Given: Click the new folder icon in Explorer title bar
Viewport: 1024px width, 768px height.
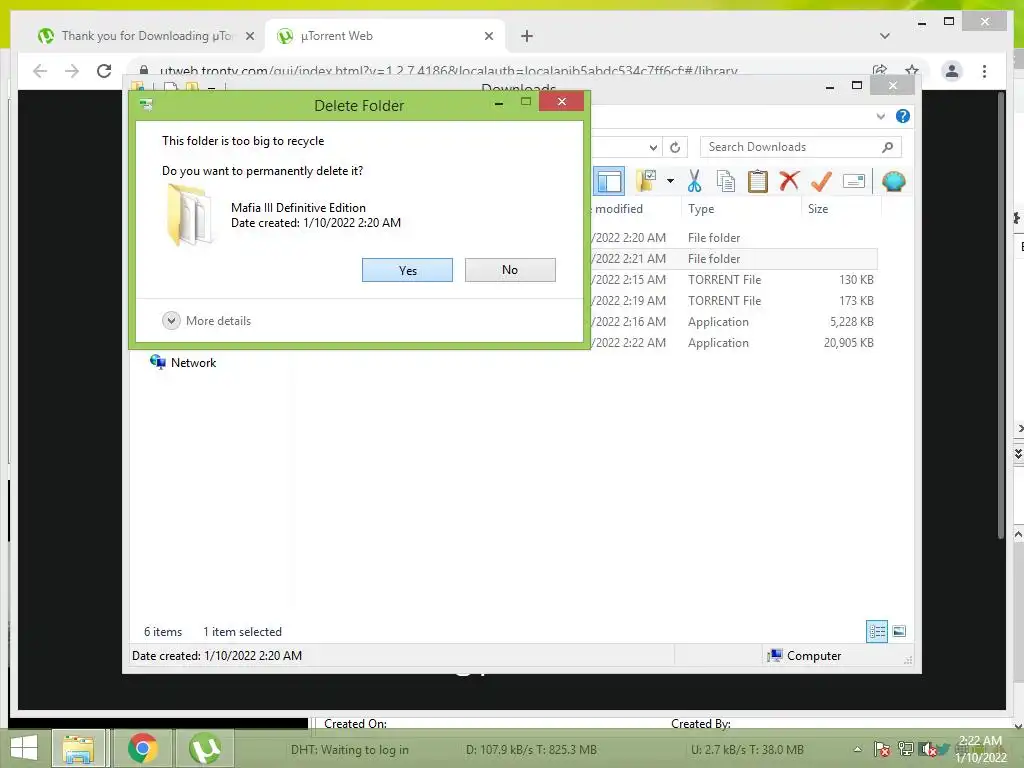Looking at the screenshot, I should [192, 87].
